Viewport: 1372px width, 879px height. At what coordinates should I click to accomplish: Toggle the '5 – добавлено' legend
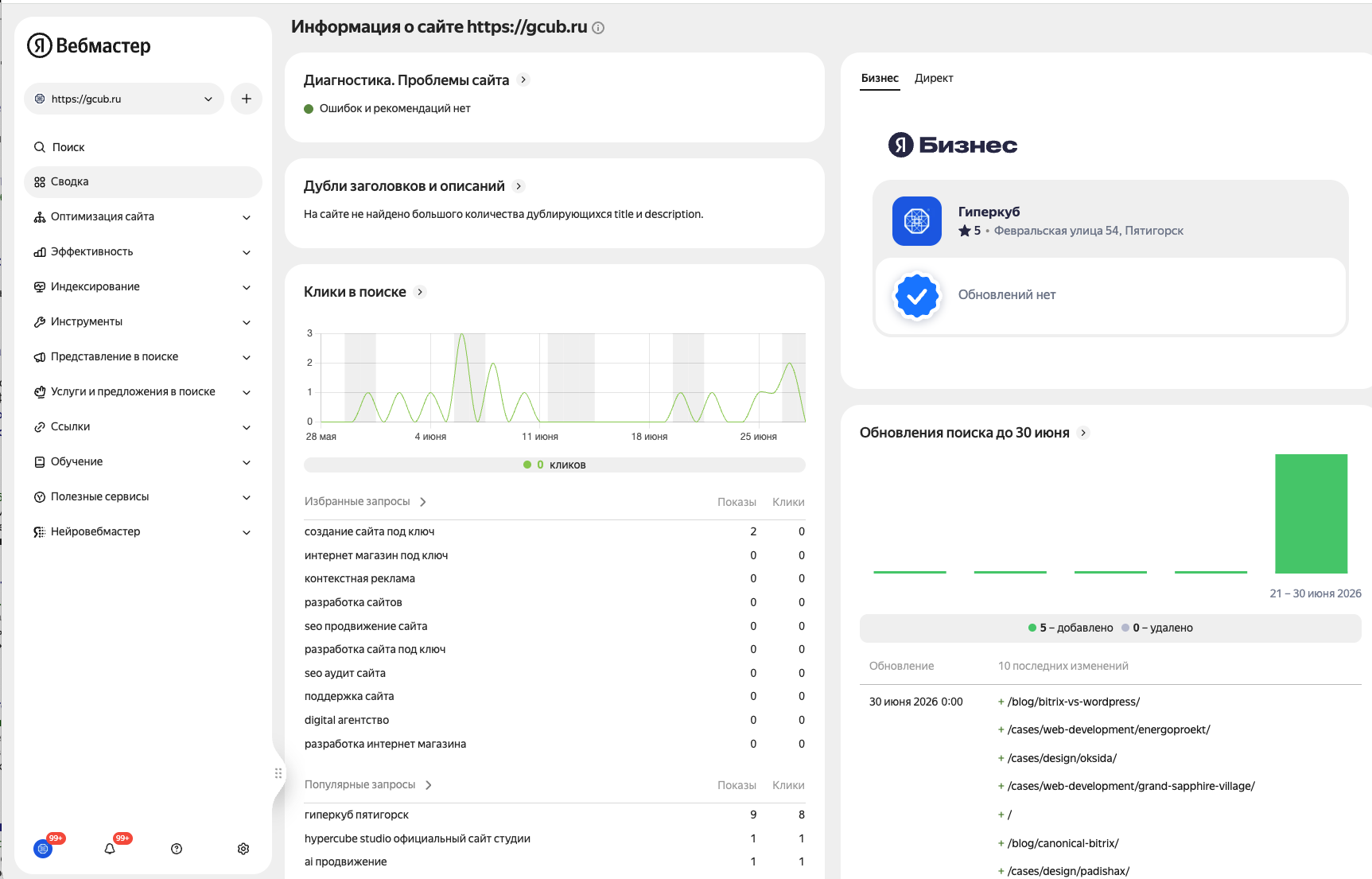[1071, 628]
